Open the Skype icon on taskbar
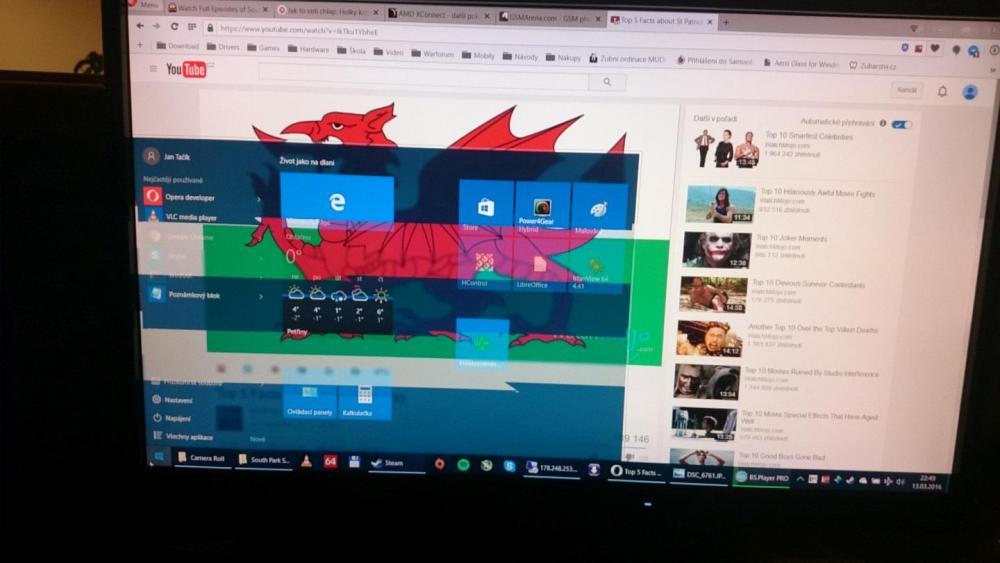The height and width of the screenshot is (563, 1000). pos(509,466)
